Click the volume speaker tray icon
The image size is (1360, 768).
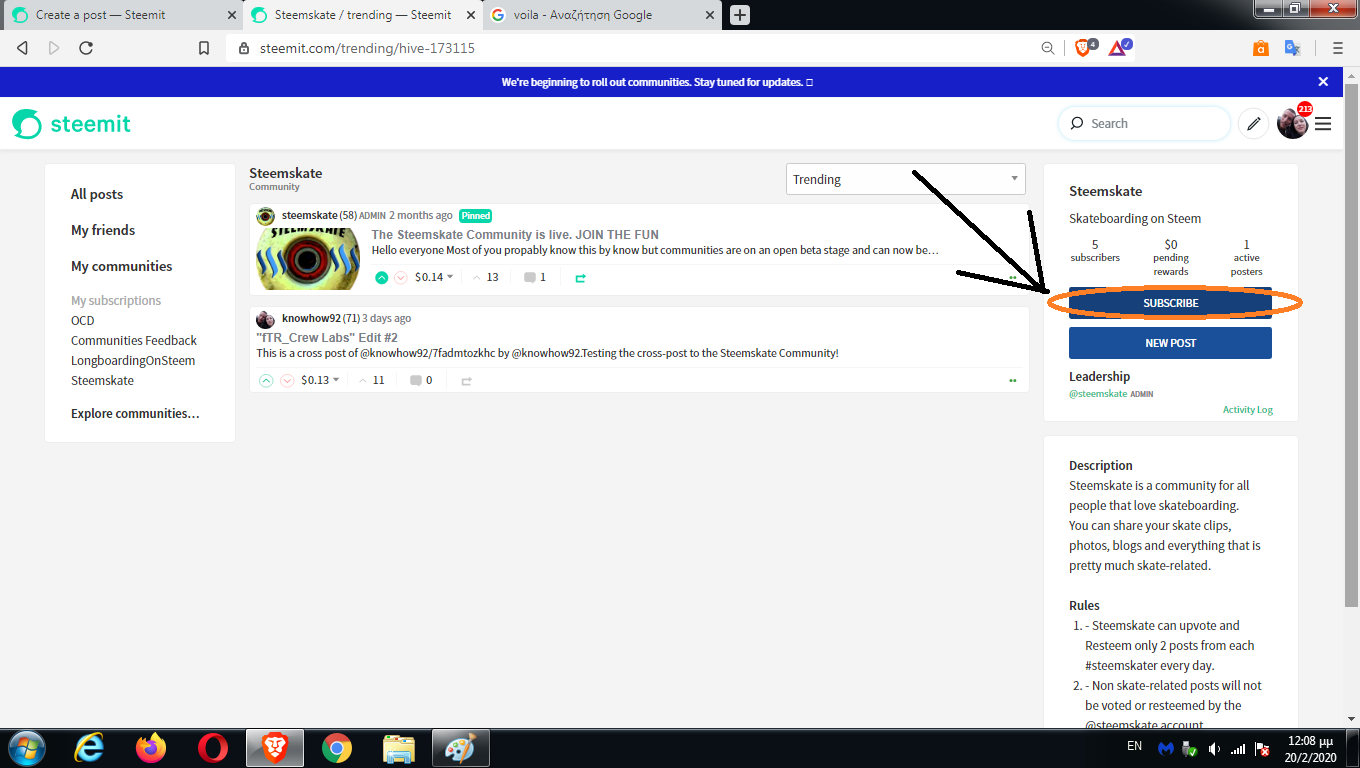[x=1214, y=748]
